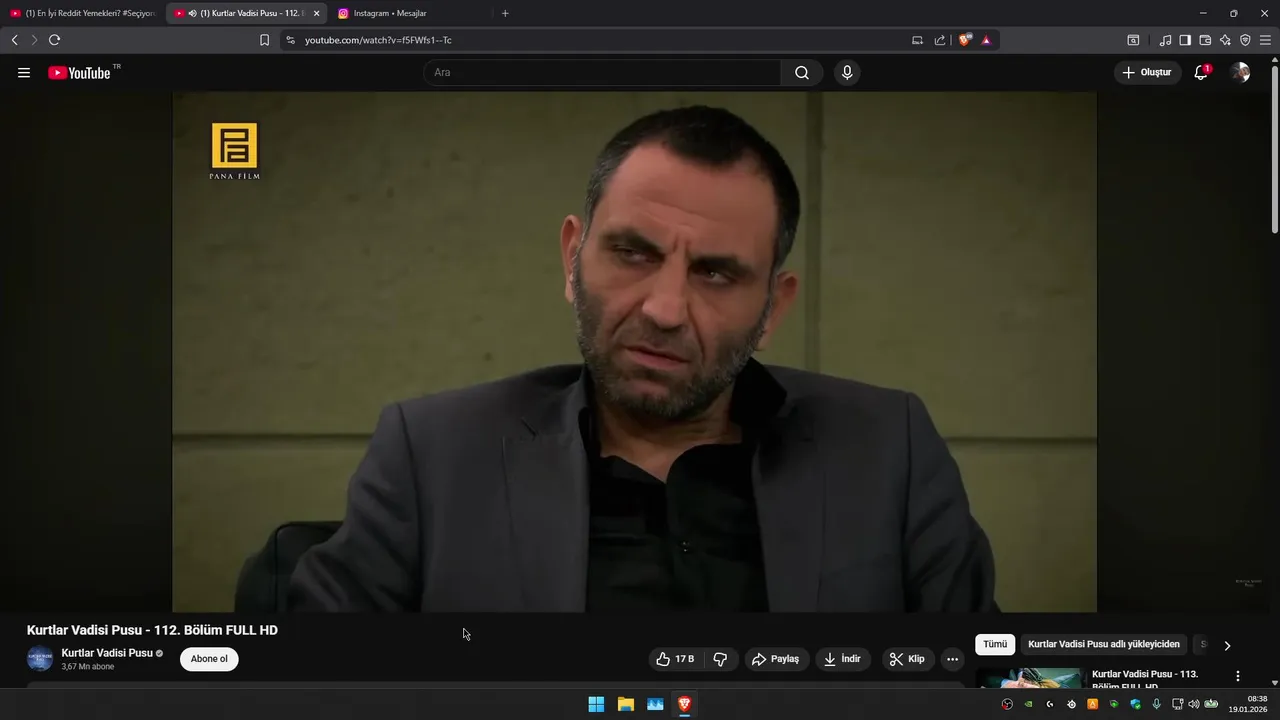Open Brave Wallet icon

point(1205,40)
